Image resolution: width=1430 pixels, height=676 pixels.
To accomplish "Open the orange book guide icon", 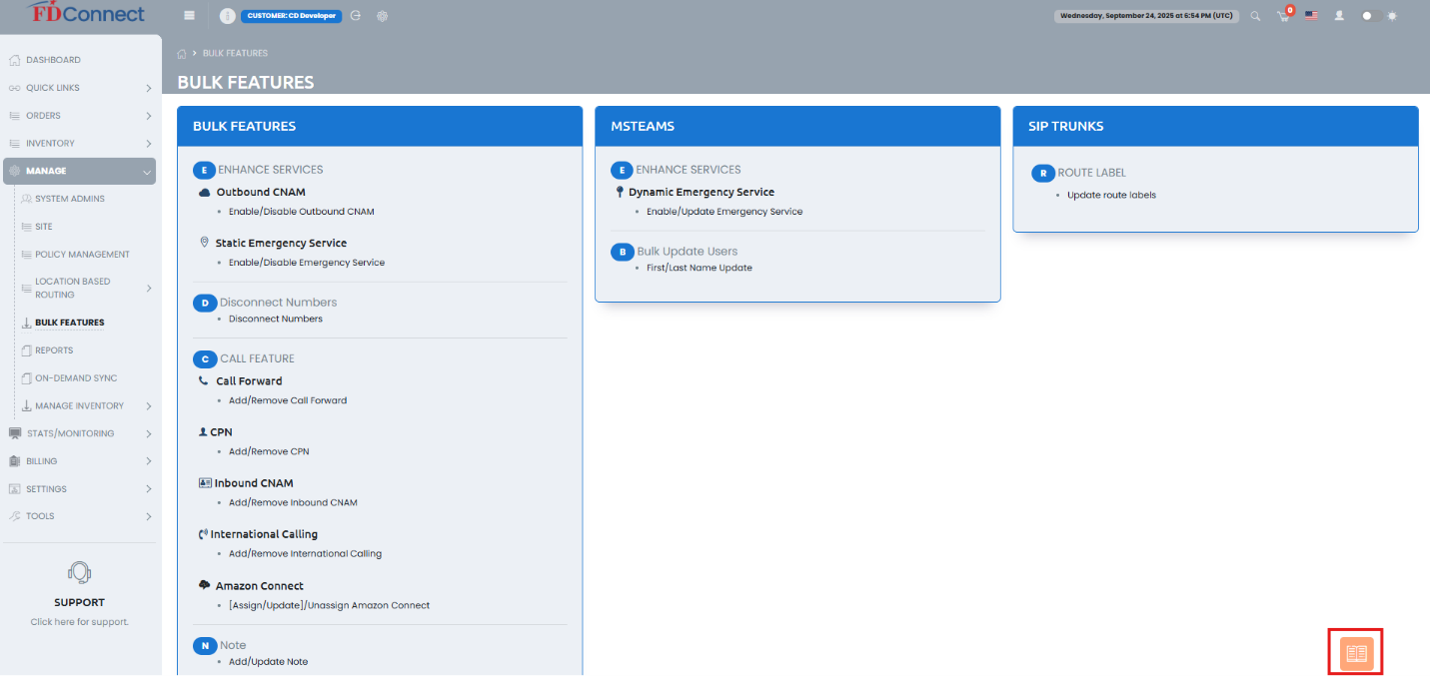I will pos(1356,653).
